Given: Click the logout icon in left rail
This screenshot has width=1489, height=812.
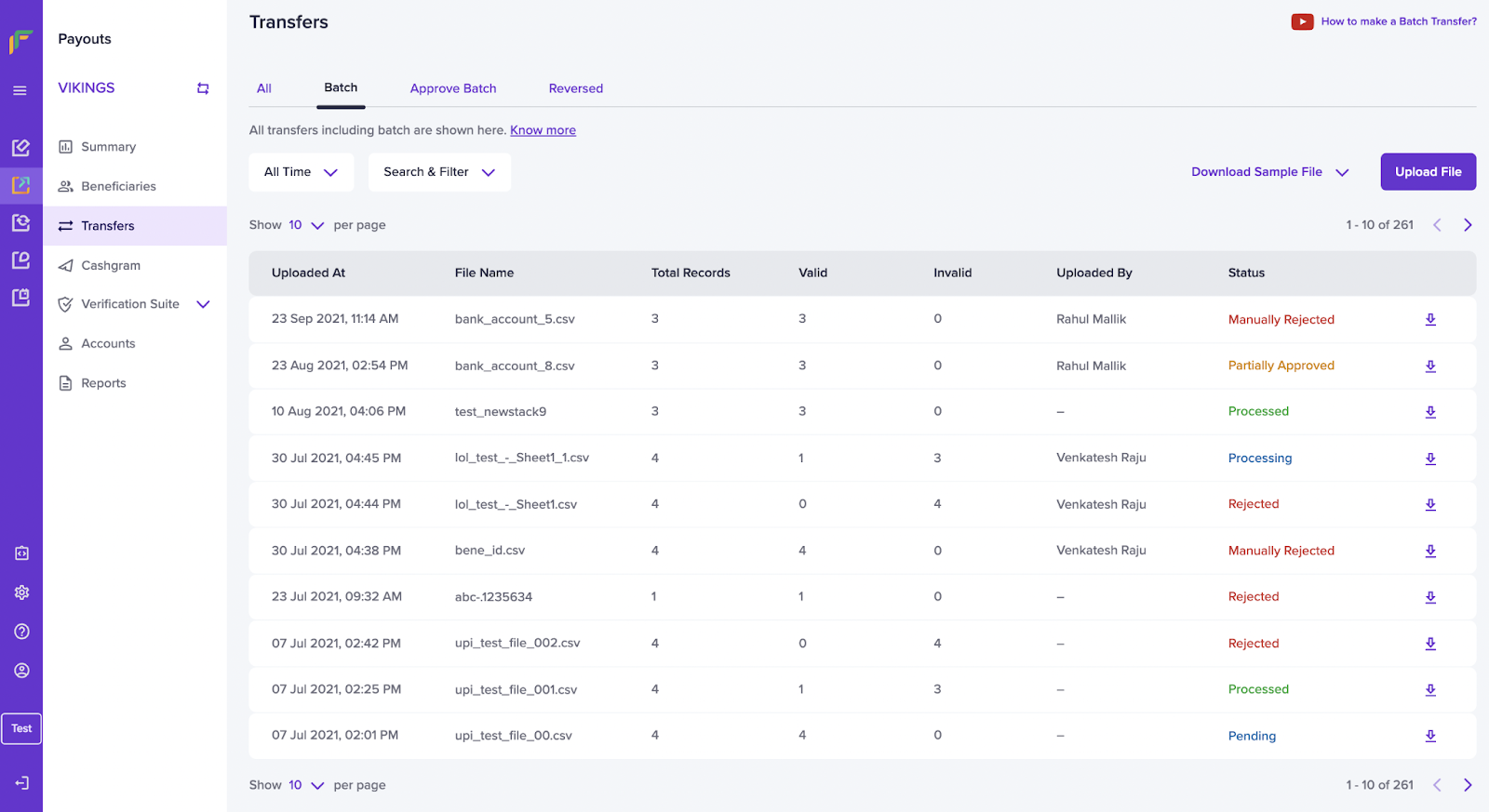Looking at the screenshot, I should pos(21,783).
